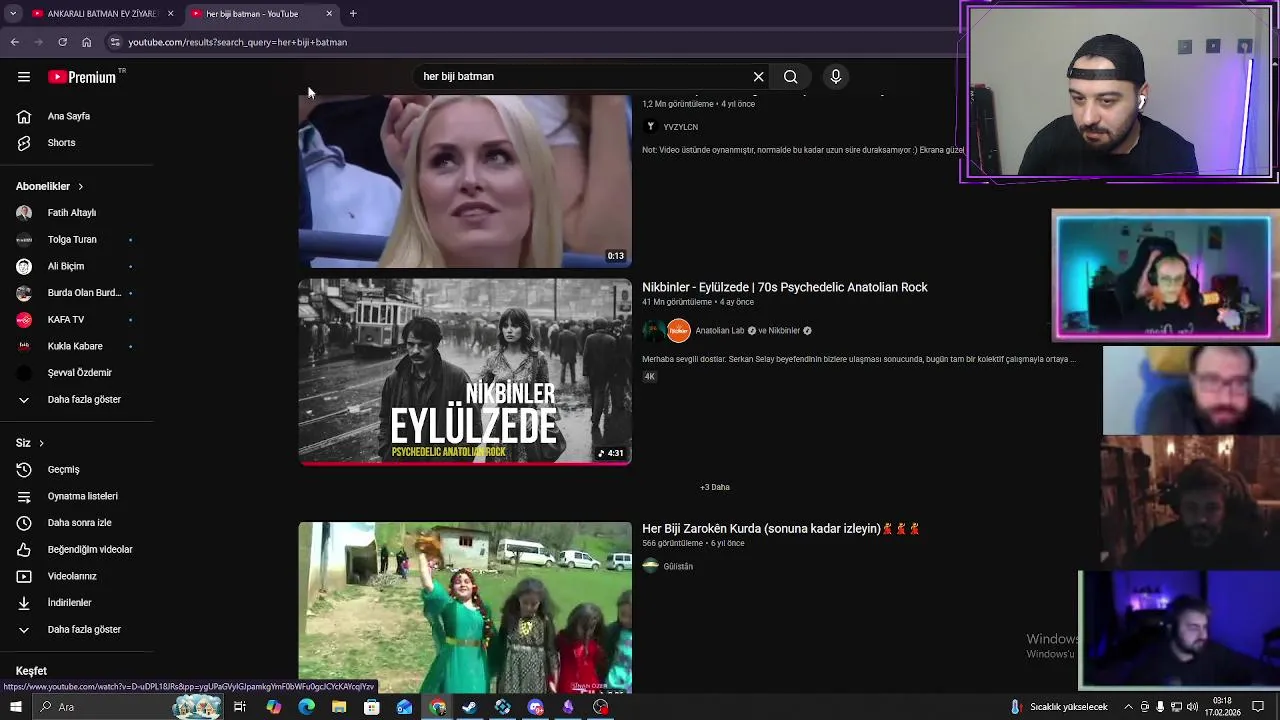1280x720 pixels.
Task: Reload the page with refresh icon
Action: (x=62, y=42)
